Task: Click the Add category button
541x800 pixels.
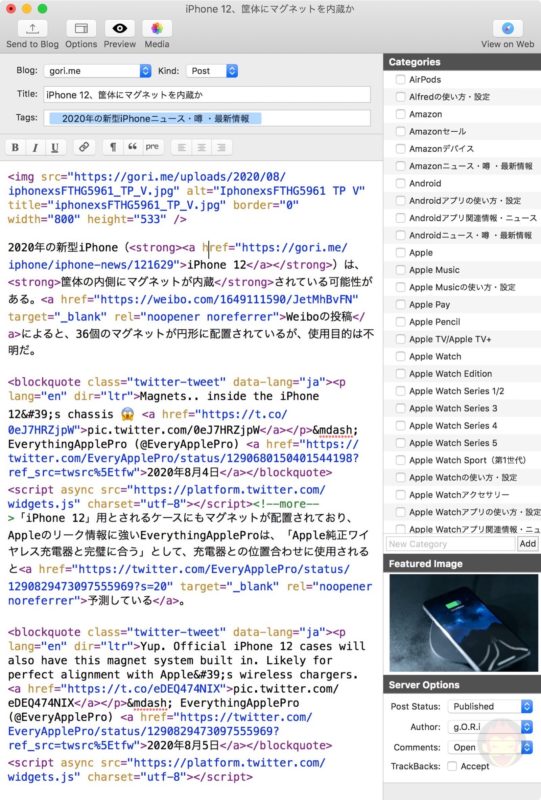Action: (528, 543)
